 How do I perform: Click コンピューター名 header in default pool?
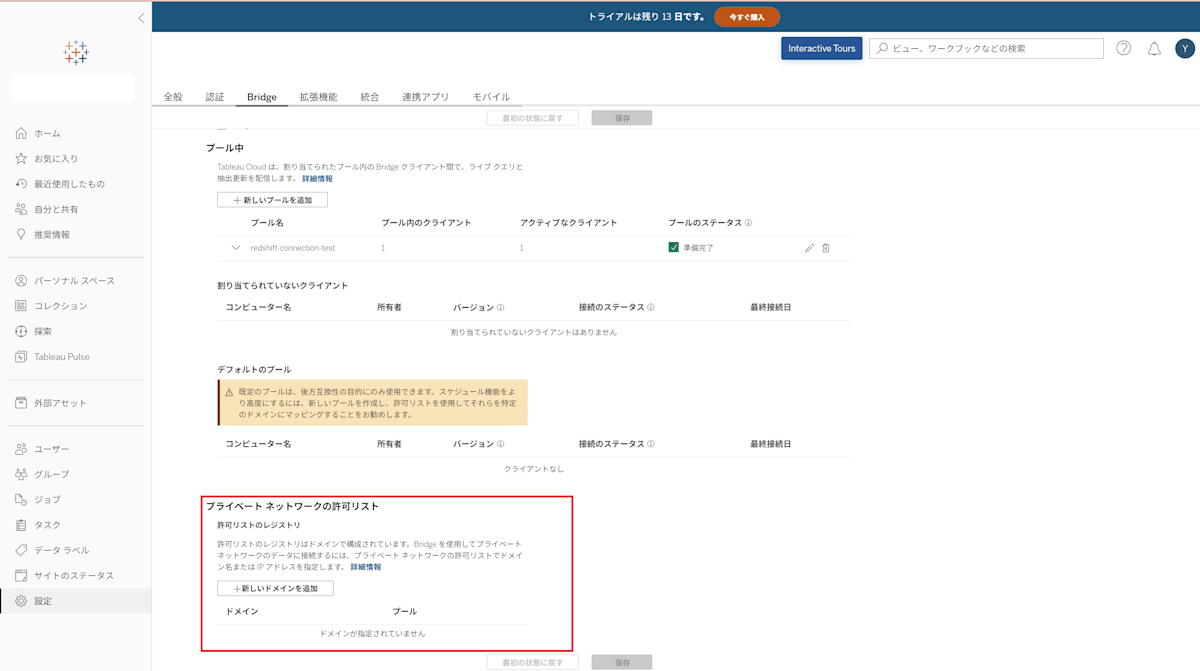[258, 444]
